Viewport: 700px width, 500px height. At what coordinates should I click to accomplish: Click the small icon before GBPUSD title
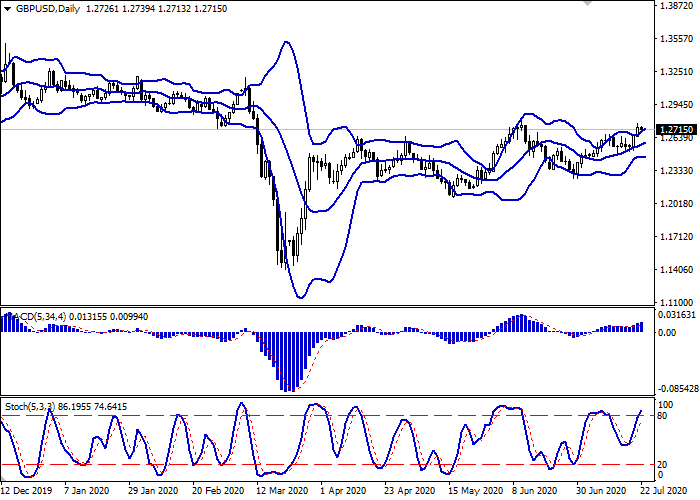[x=6, y=6]
